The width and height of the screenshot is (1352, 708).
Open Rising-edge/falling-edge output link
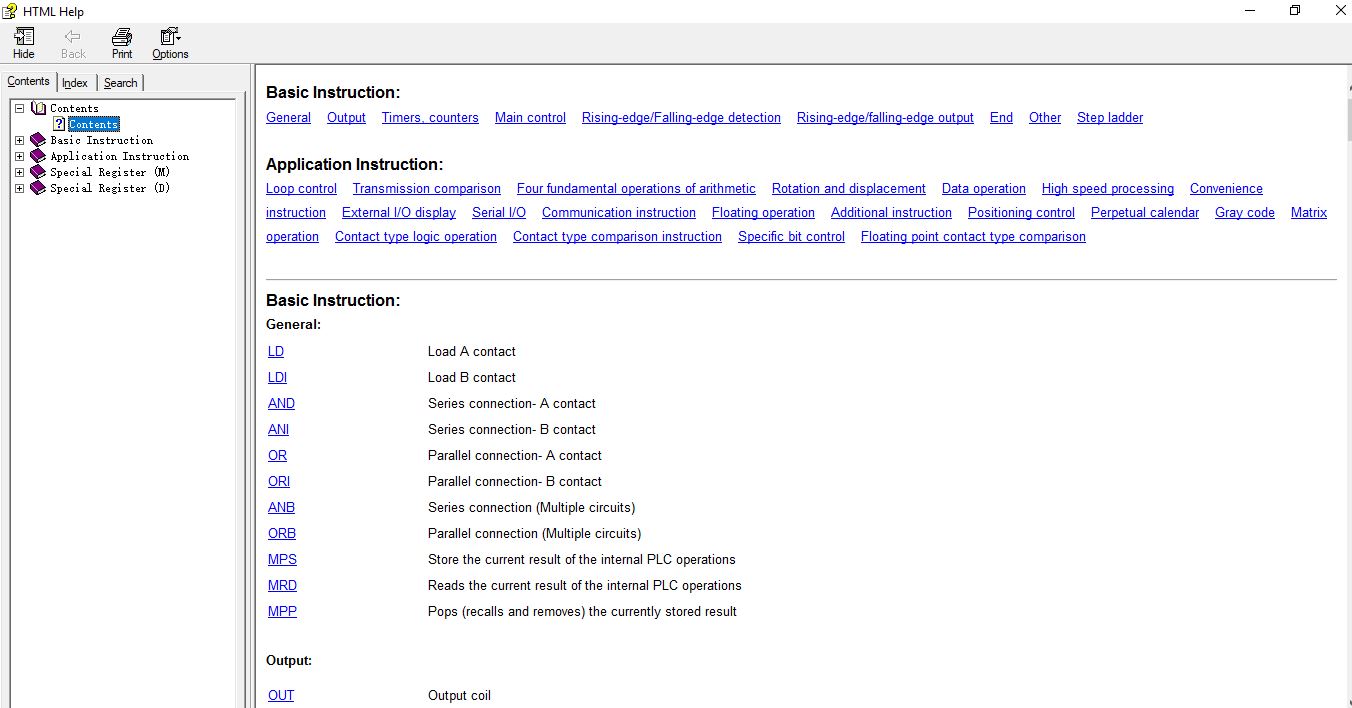pyautogui.click(x=885, y=117)
